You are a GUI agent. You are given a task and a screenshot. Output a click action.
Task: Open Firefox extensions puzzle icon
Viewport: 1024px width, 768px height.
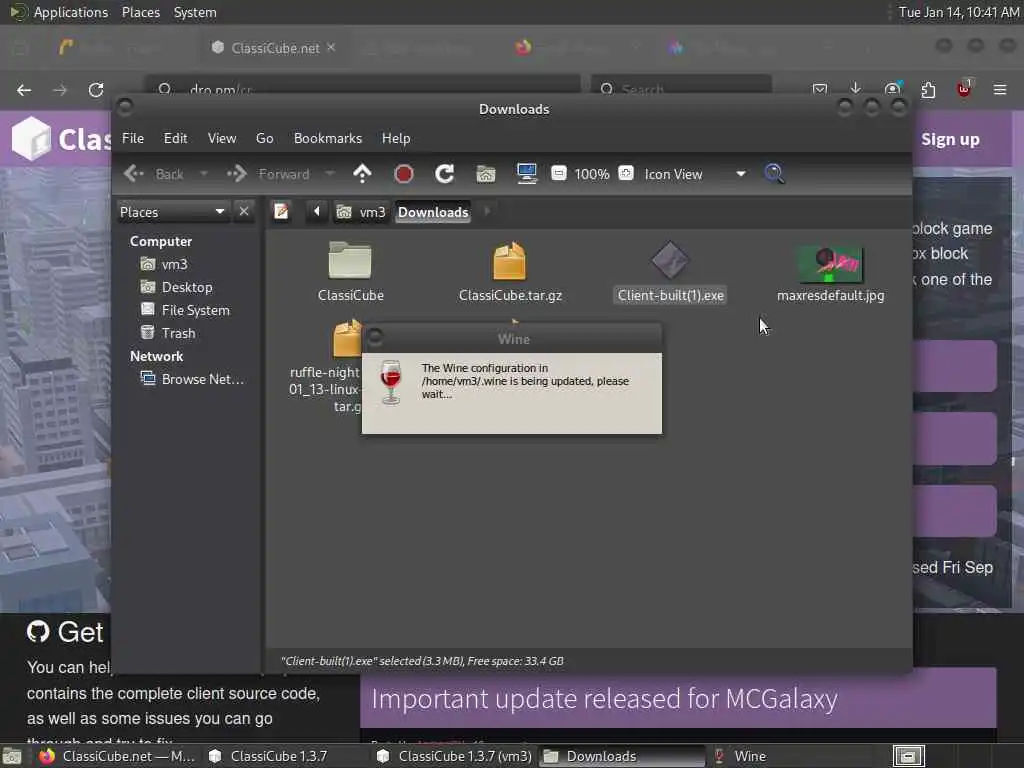[928, 89]
